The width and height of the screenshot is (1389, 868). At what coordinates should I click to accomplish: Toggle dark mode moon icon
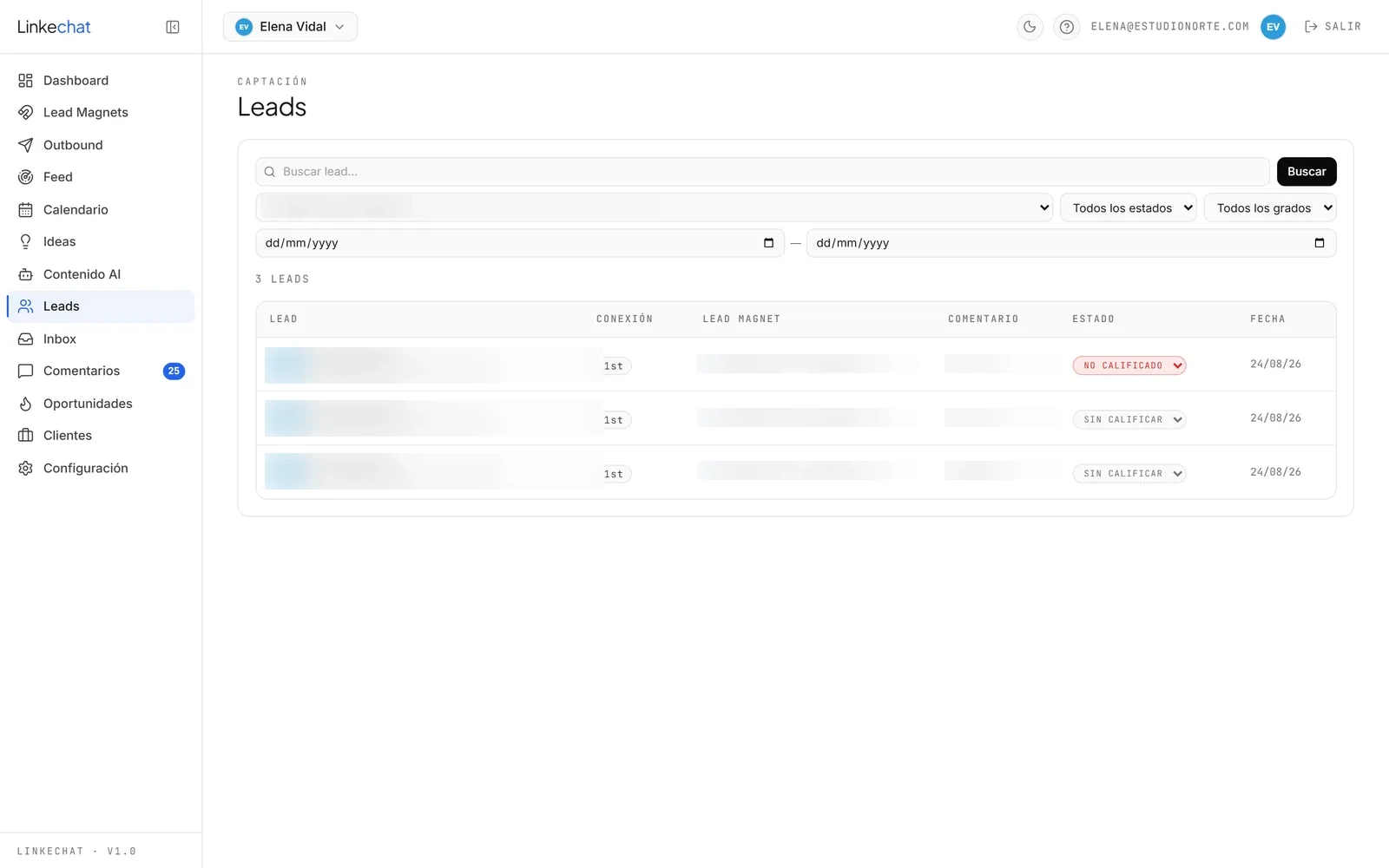(x=1030, y=27)
